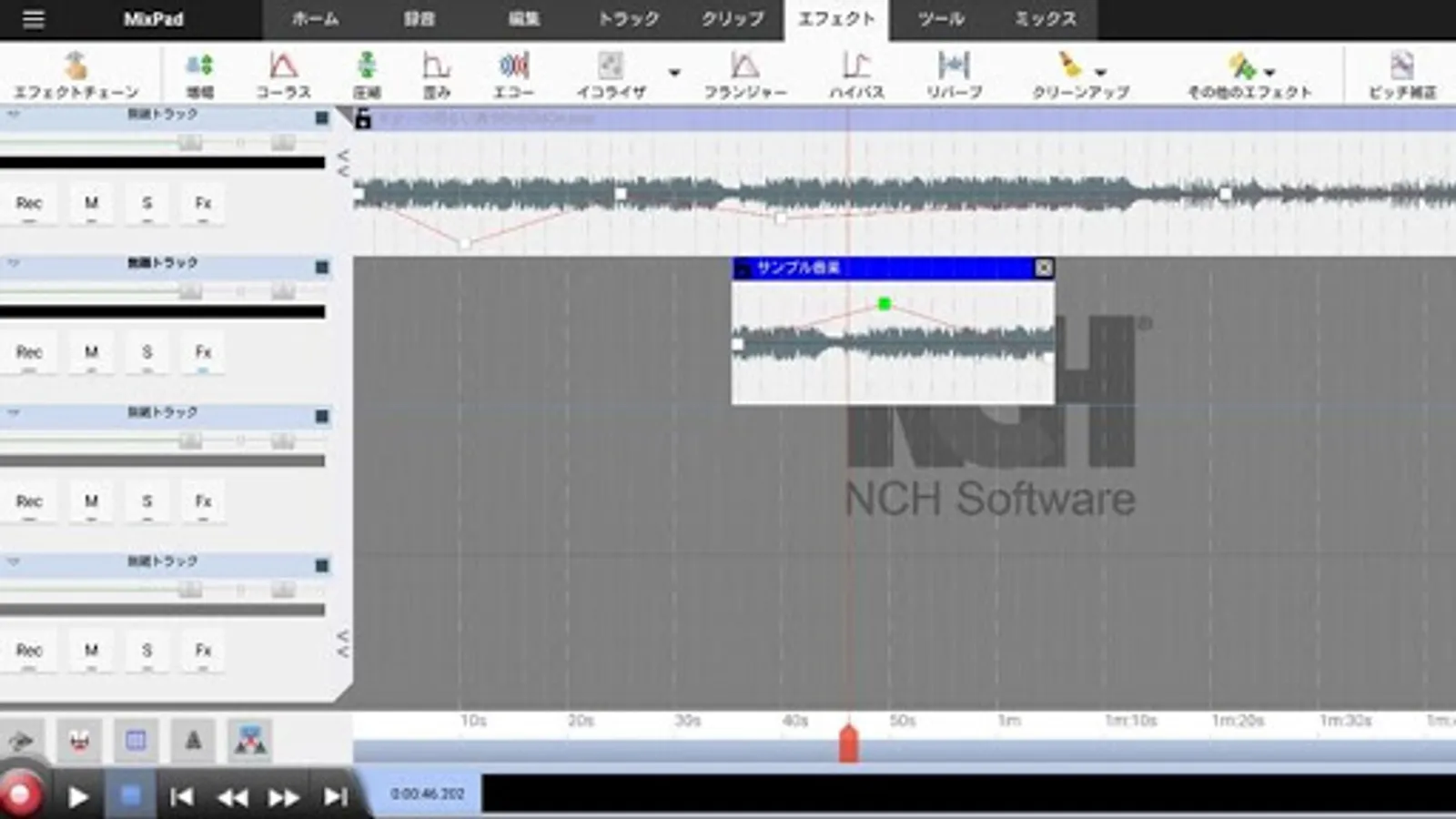The height and width of the screenshot is (819, 1456).
Task: Collapse the second track header triangle
Action: pyautogui.click(x=13, y=264)
